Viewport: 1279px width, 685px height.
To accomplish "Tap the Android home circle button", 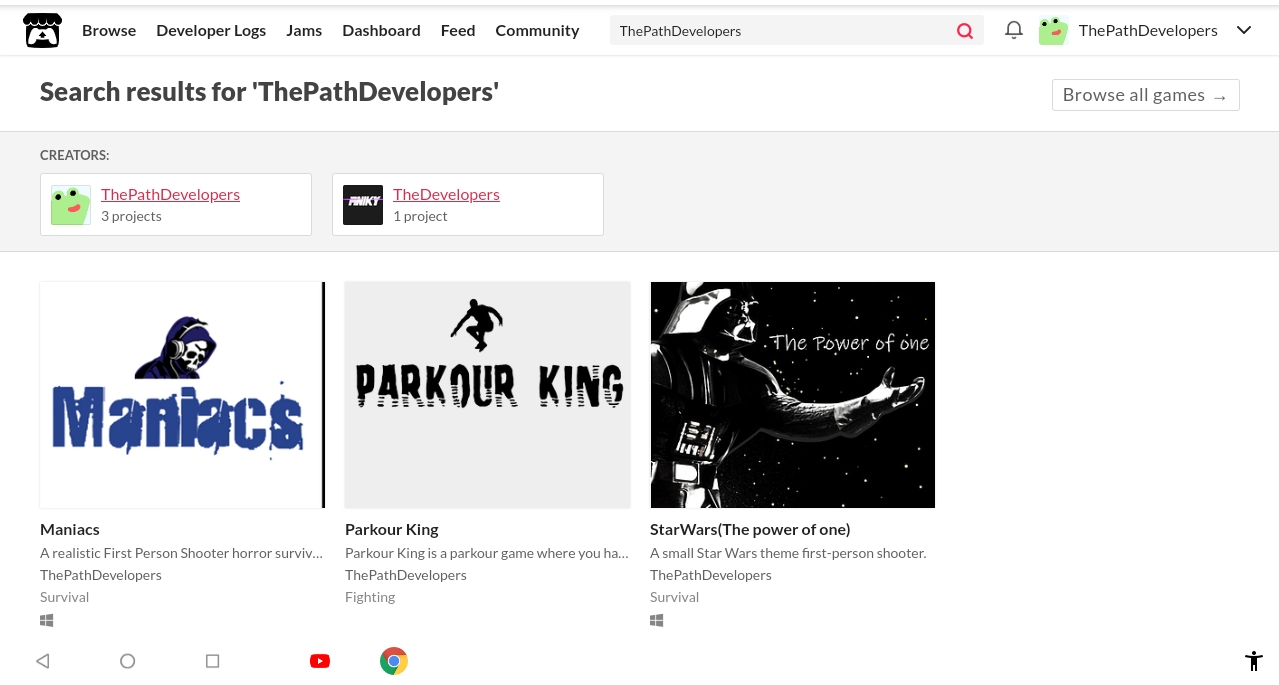I will [x=127, y=661].
